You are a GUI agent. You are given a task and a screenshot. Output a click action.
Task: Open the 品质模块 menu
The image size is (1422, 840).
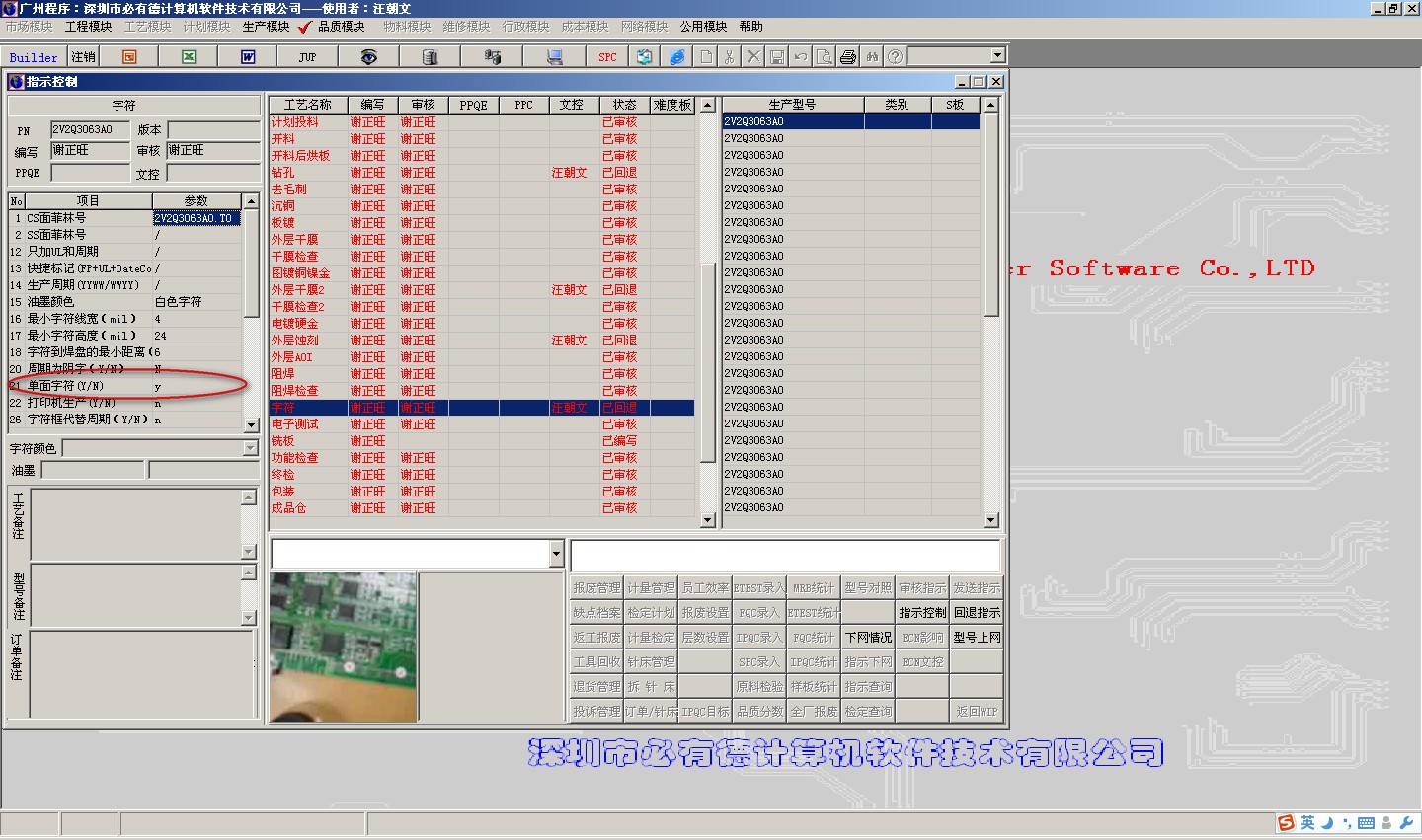coord(341,27)
